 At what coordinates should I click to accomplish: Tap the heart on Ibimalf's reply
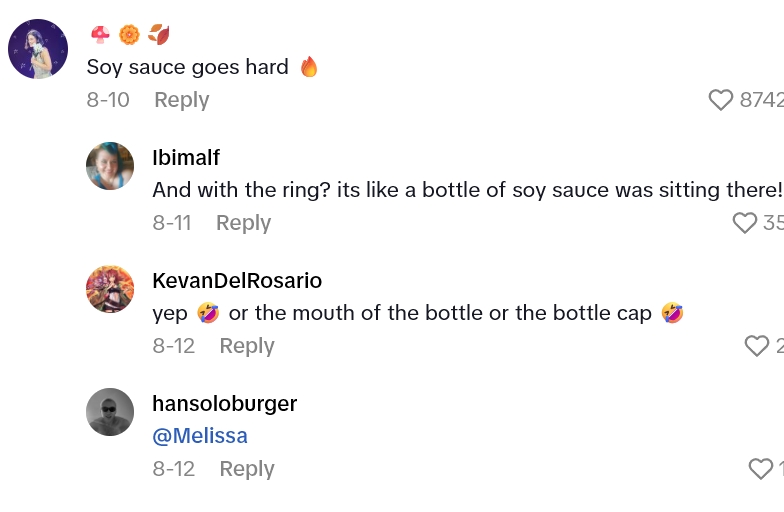pyautogui.click(x=744, y=223)
